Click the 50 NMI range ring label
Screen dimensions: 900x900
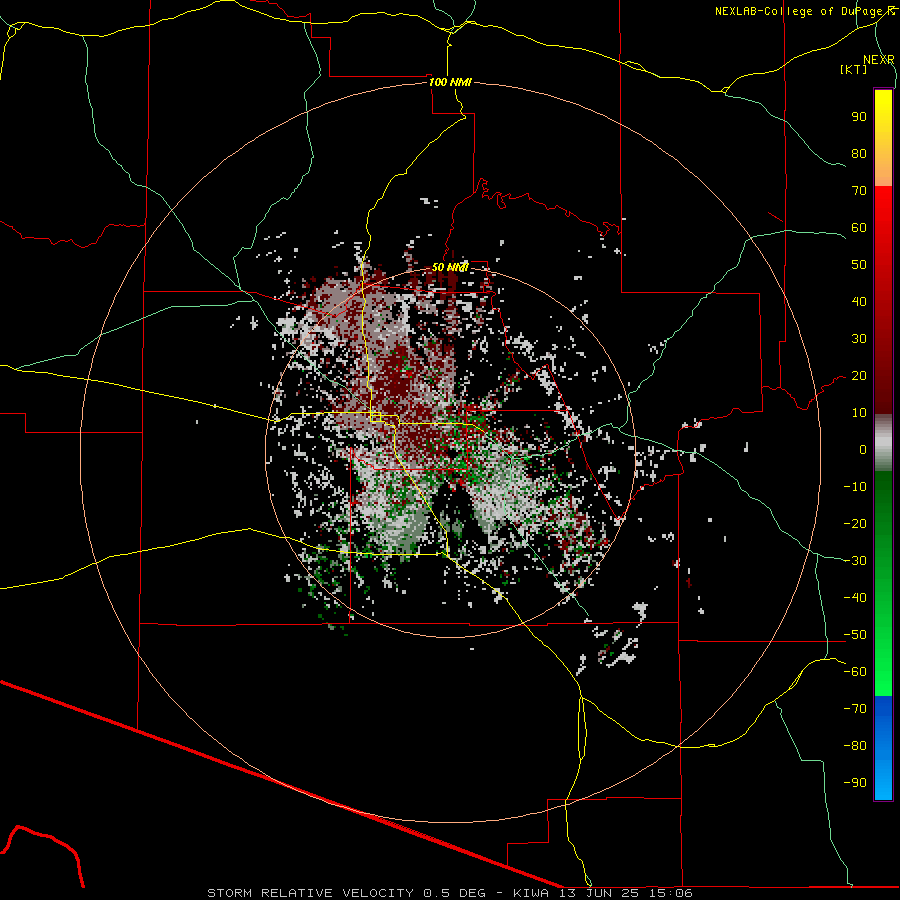[x=450, y=267]
